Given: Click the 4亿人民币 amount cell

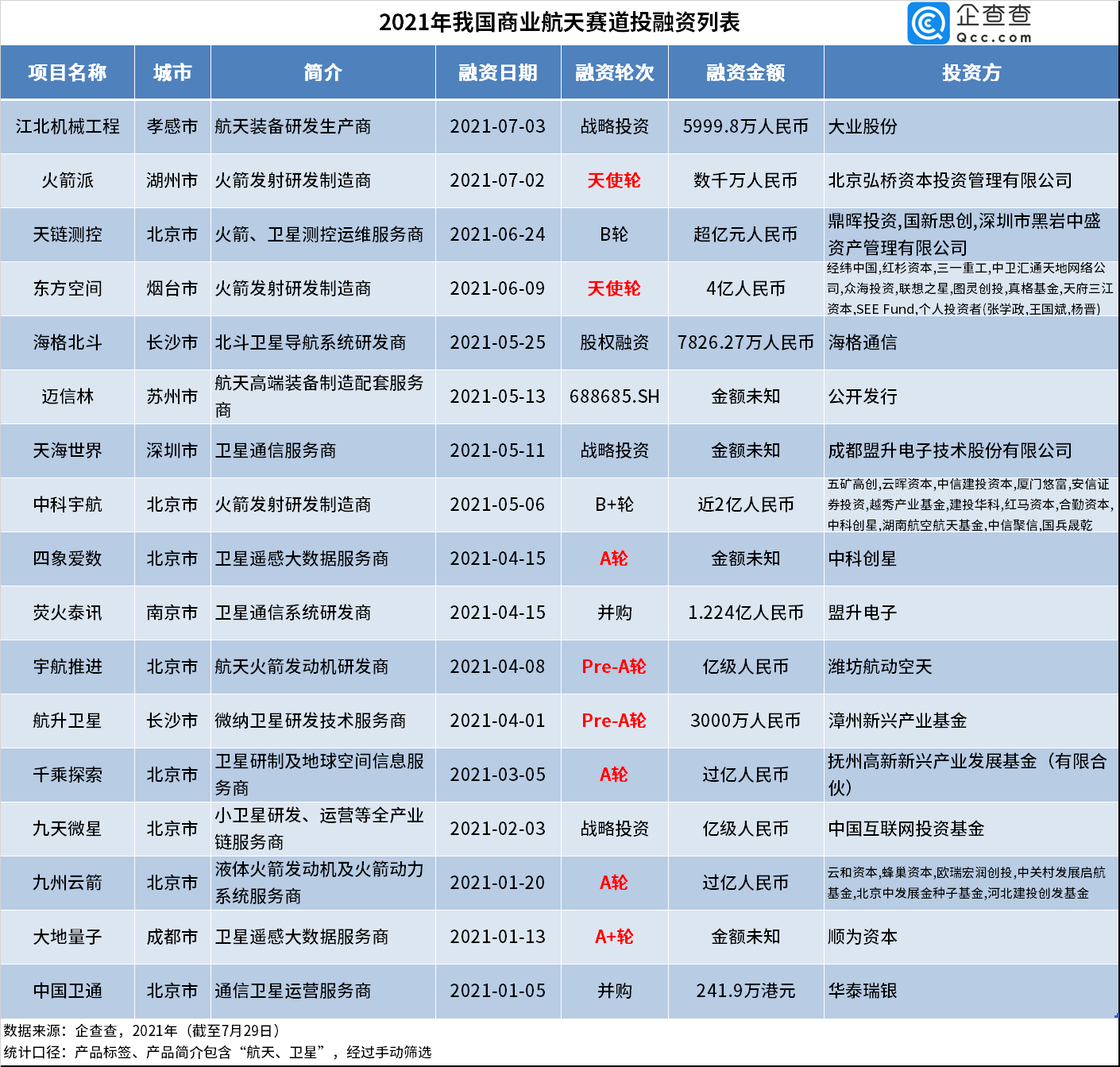Looking at the screenshot, I should pos(746,288).
